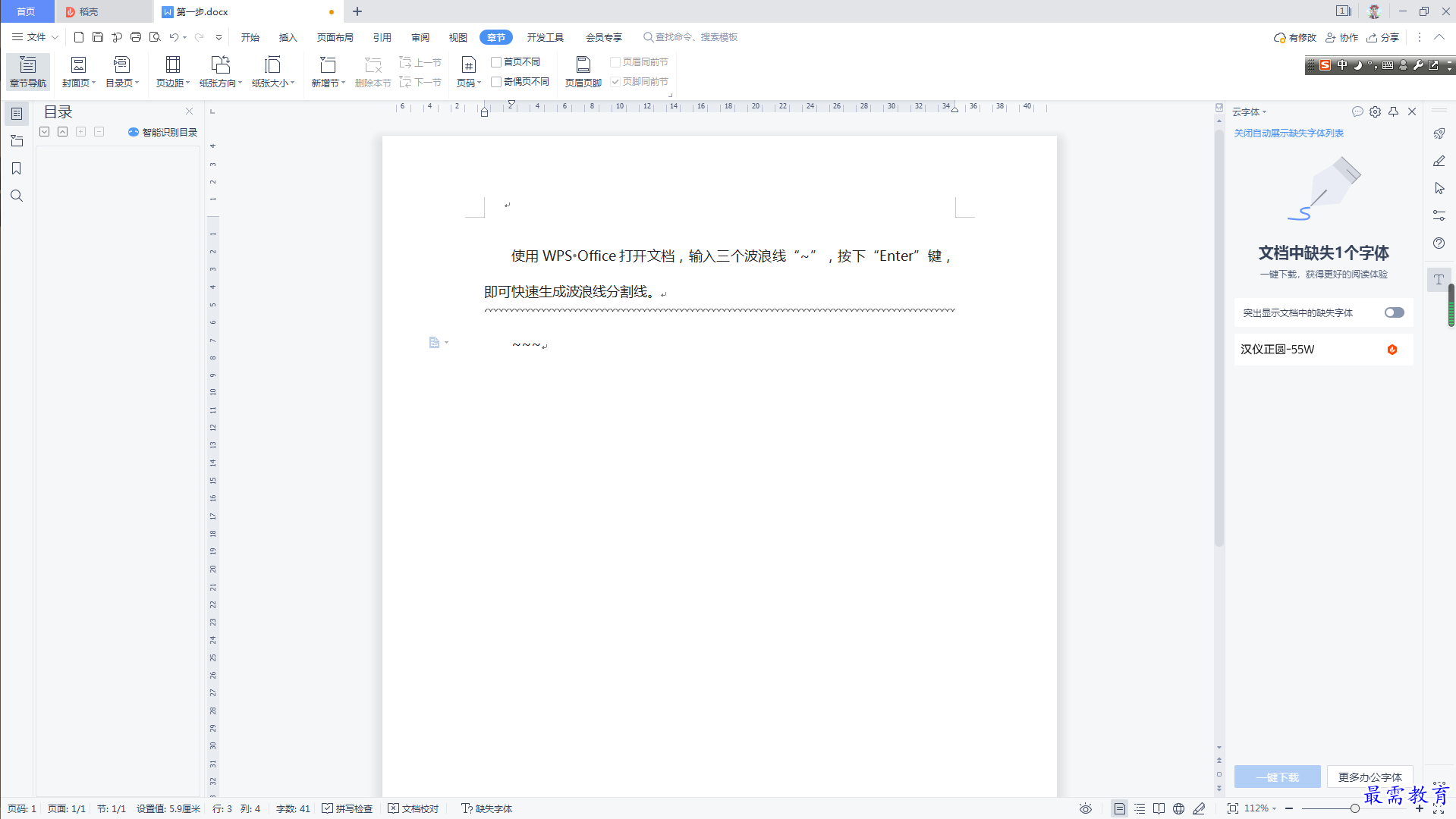Click the new document icon in toolbar
This screenshot has height=819, width=1456.
[79, 37]
